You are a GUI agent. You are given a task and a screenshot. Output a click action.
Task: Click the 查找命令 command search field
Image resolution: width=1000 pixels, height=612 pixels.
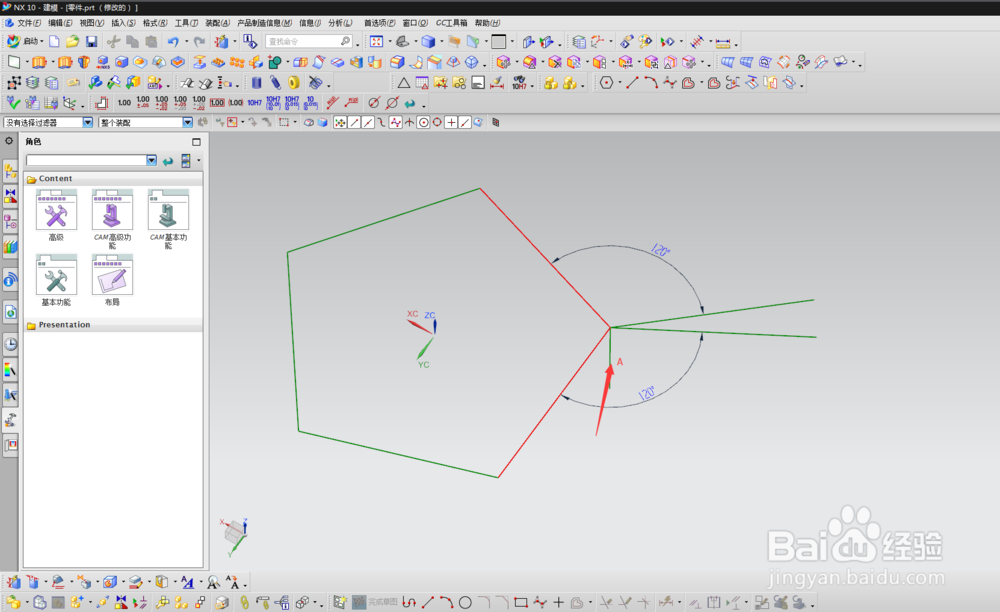pos(309,41)
